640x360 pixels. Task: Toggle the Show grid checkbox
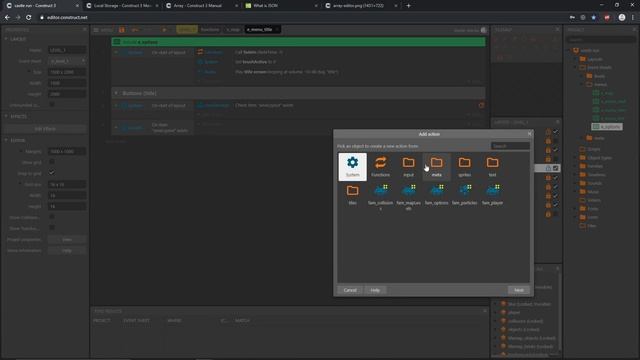click(x=52, y=162)
